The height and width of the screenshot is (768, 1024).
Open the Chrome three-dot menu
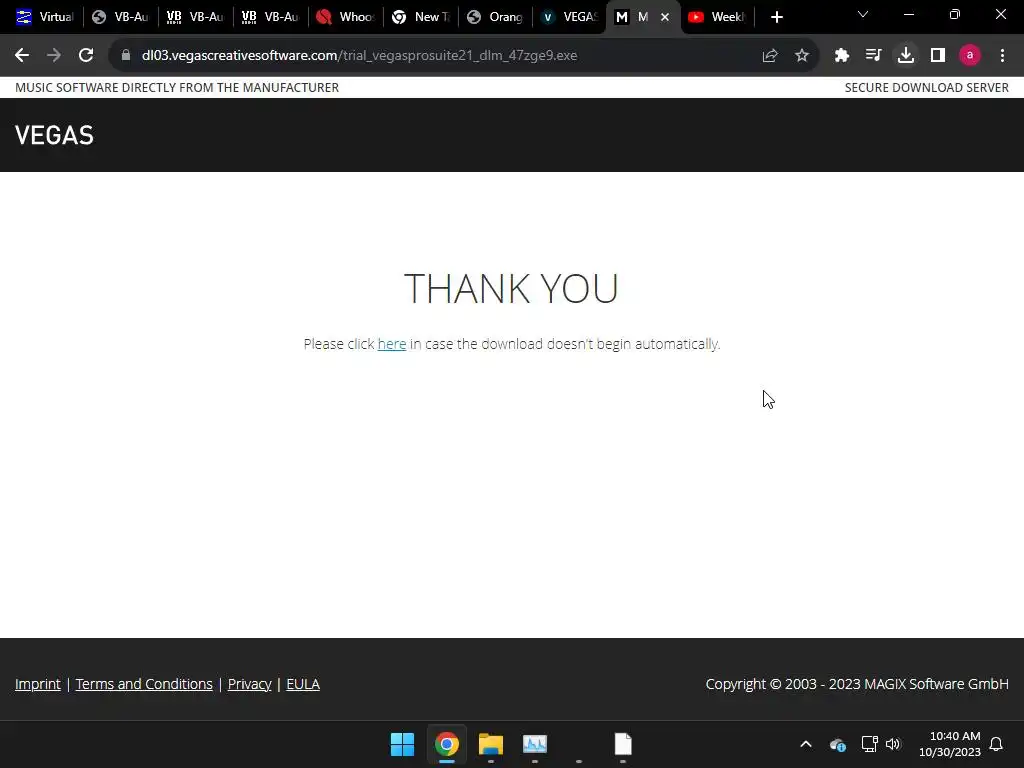(1002, 56)
